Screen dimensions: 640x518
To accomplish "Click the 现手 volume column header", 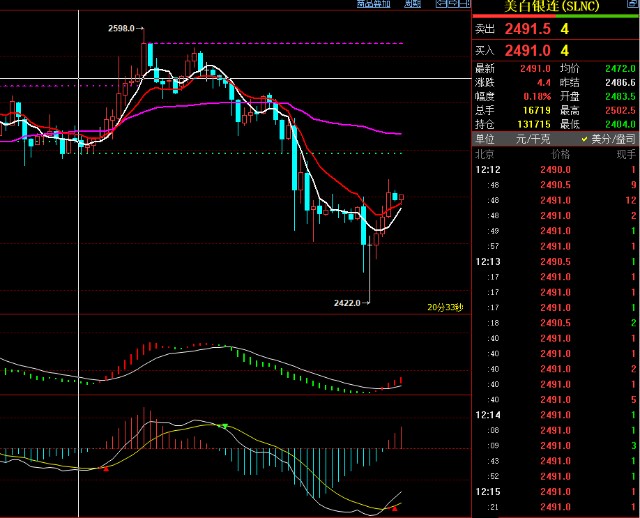I will pyautogui.click(x=625, y=155).
